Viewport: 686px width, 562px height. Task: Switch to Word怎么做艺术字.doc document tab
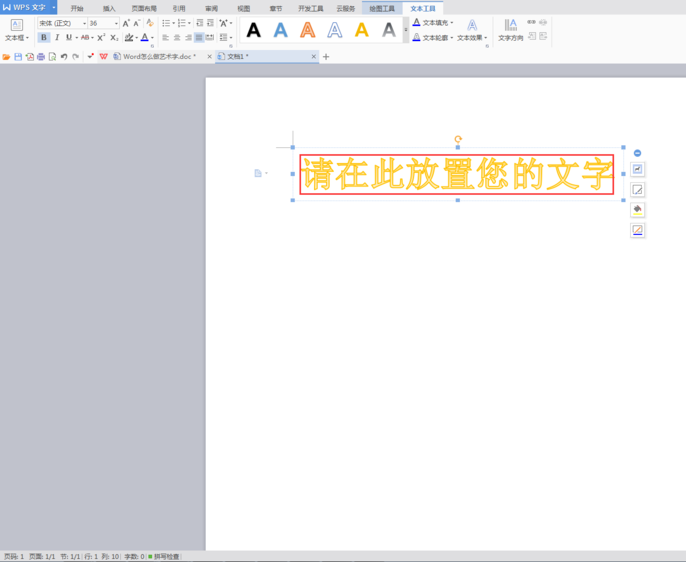tap(159, 57)
